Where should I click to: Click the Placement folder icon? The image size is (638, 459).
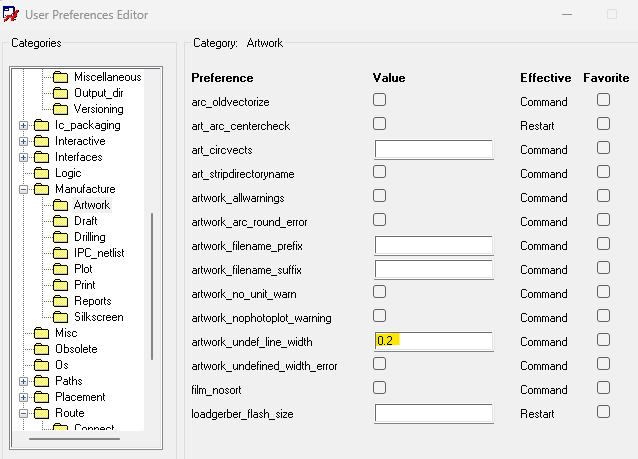pyautogui.click(x=42, y=397)
